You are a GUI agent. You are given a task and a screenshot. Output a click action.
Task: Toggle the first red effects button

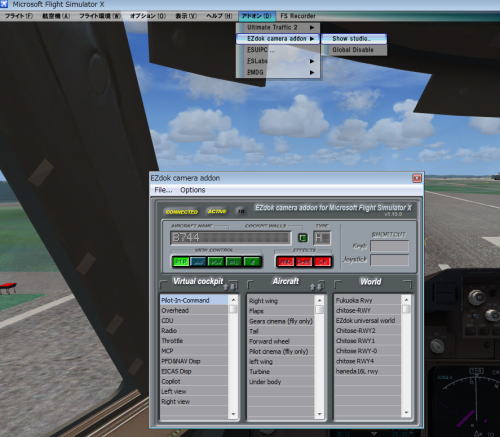click(x=285, y=262)
